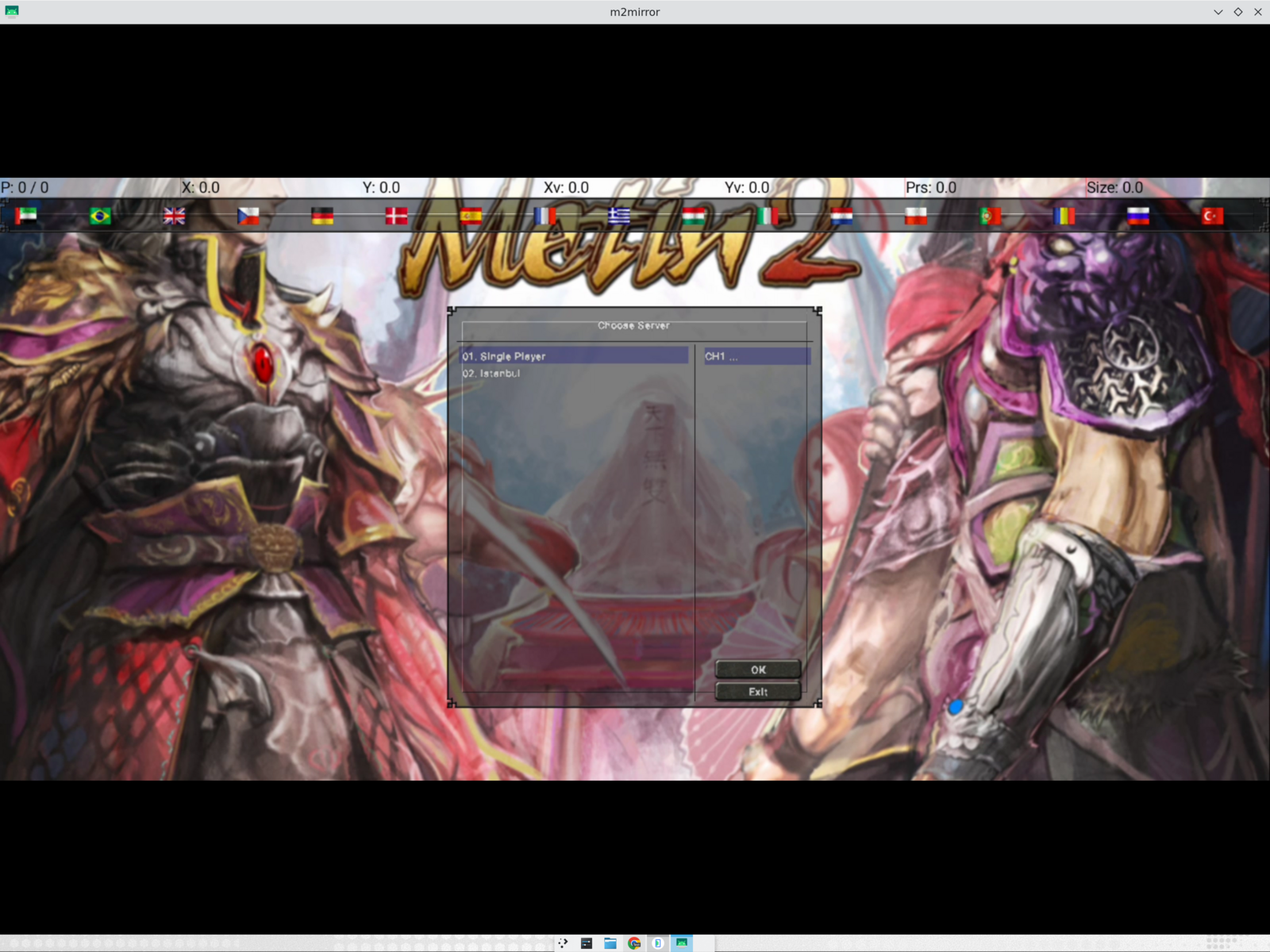Select the Romania flag language
The width and height of the screenshot is (1270, 952).
coord(1064,216)
